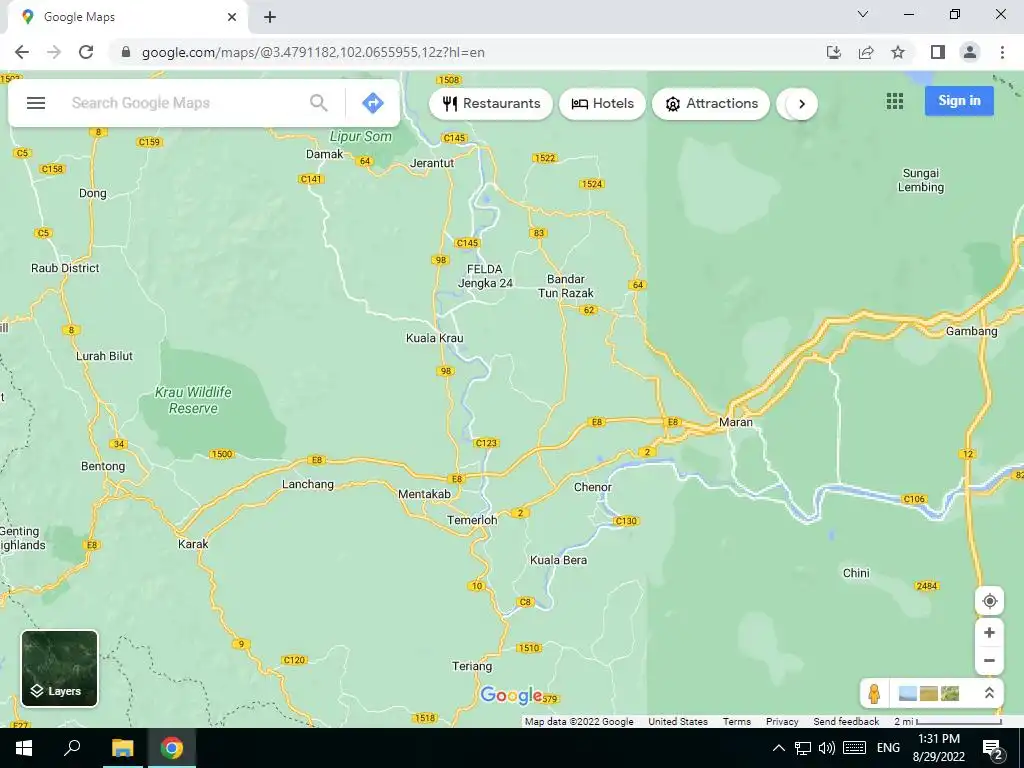
Task: Open Chrome three-dot menu
Action: tap(1002, 52)
